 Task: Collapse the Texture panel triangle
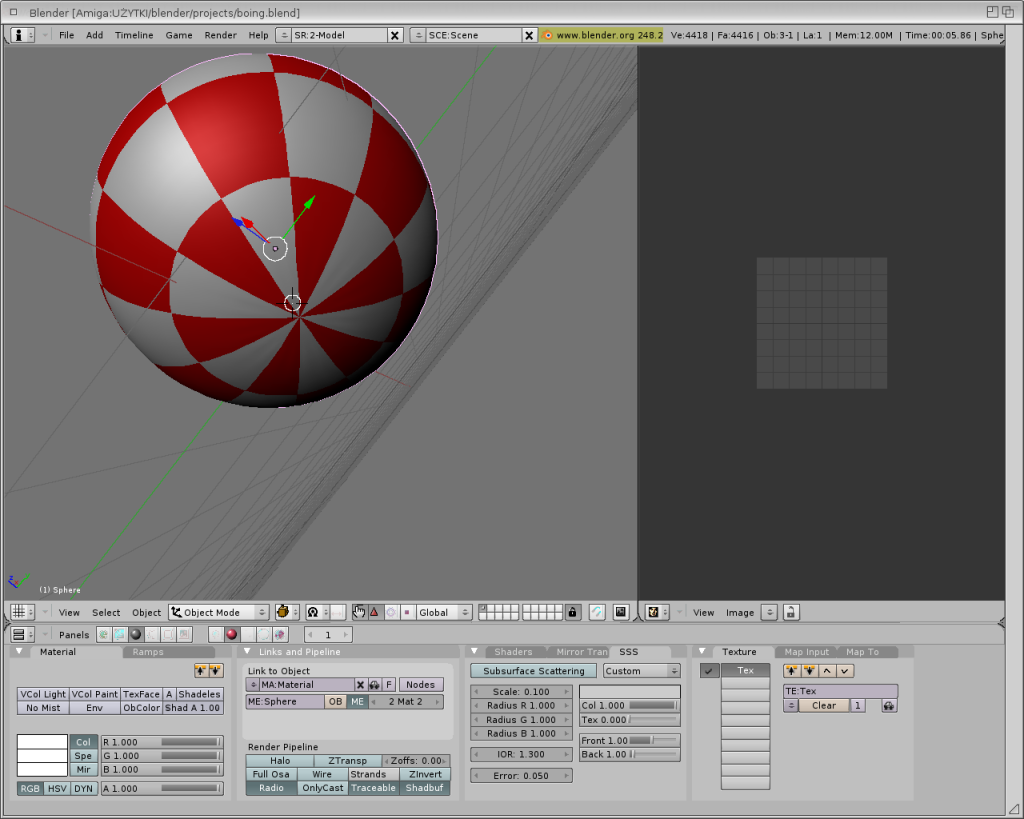point(702,651)
